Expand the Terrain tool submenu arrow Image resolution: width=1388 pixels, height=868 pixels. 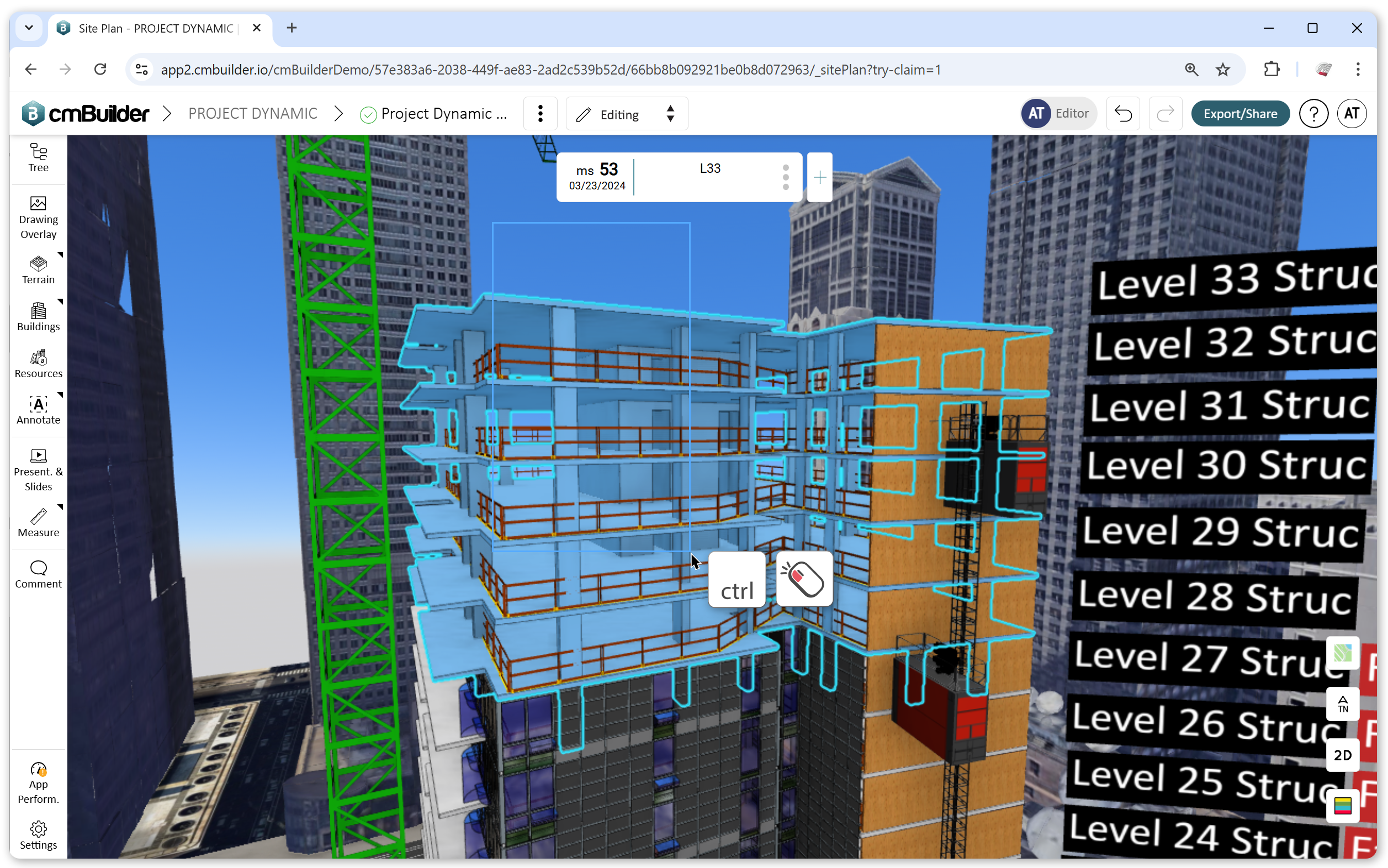60,255
